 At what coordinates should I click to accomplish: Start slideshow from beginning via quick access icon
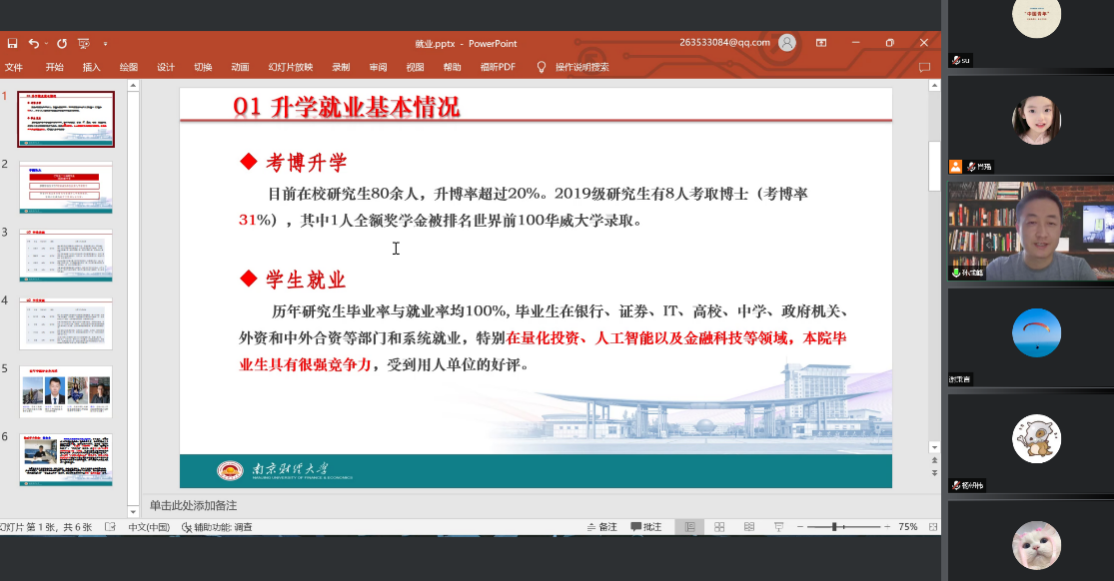84,43
